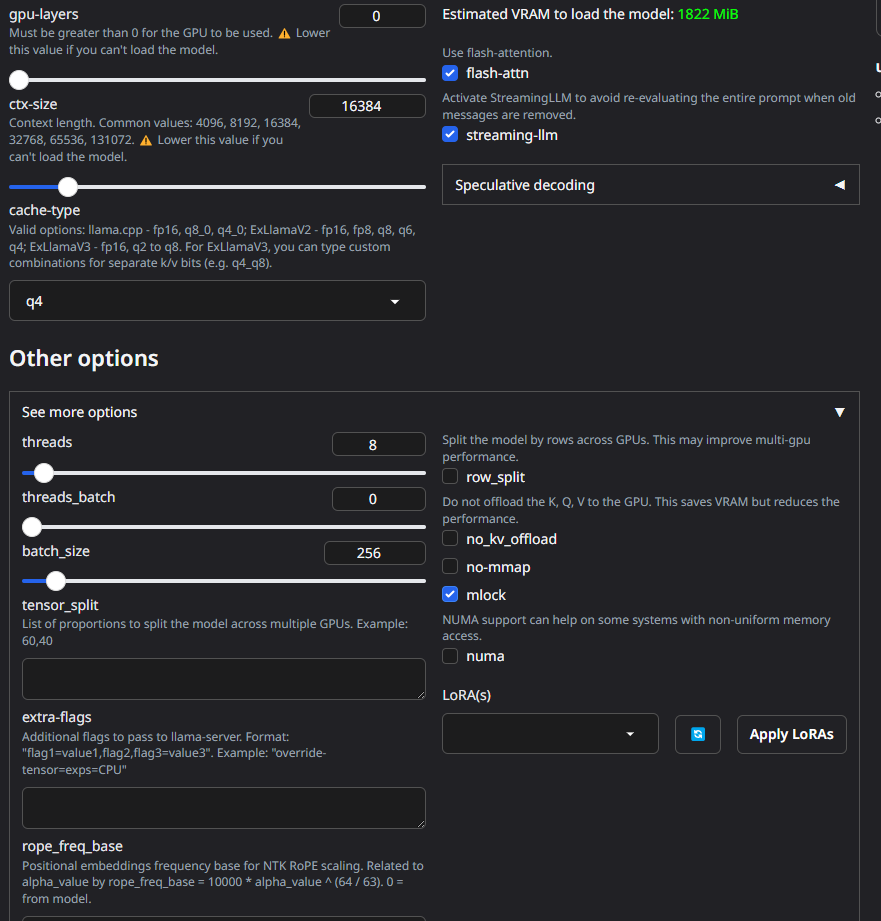The height and width of the screenshot is (921, 881).
Task: Collapse the See more options triangle
Action: tap(840, 412)
